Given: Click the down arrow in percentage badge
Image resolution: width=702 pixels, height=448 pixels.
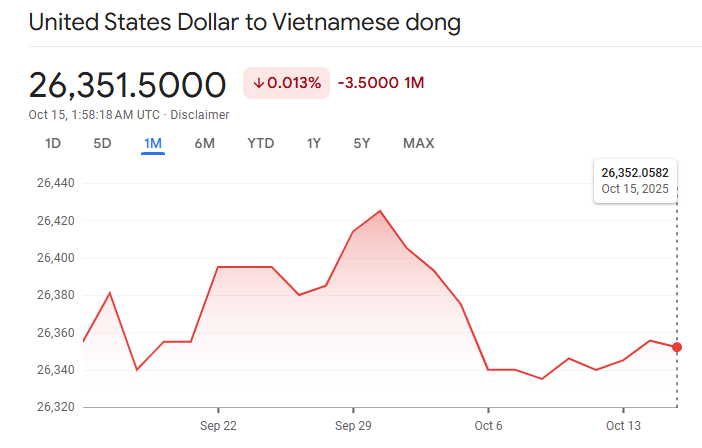Looking at the screenshot, I should click(x=259, y=83).
